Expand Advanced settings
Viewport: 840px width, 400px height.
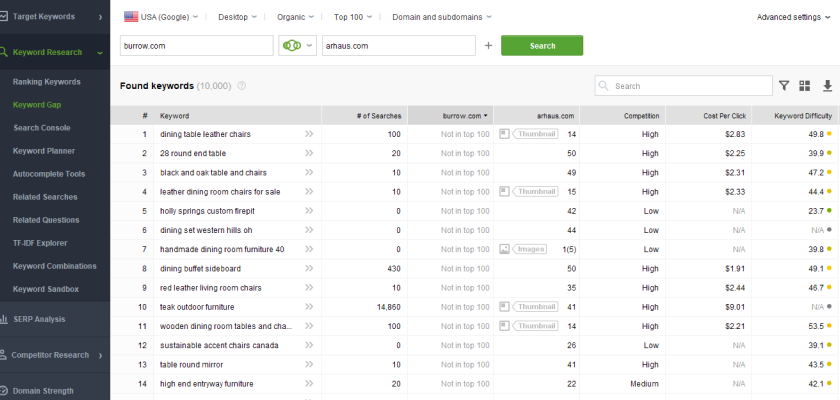click(793, 17)
